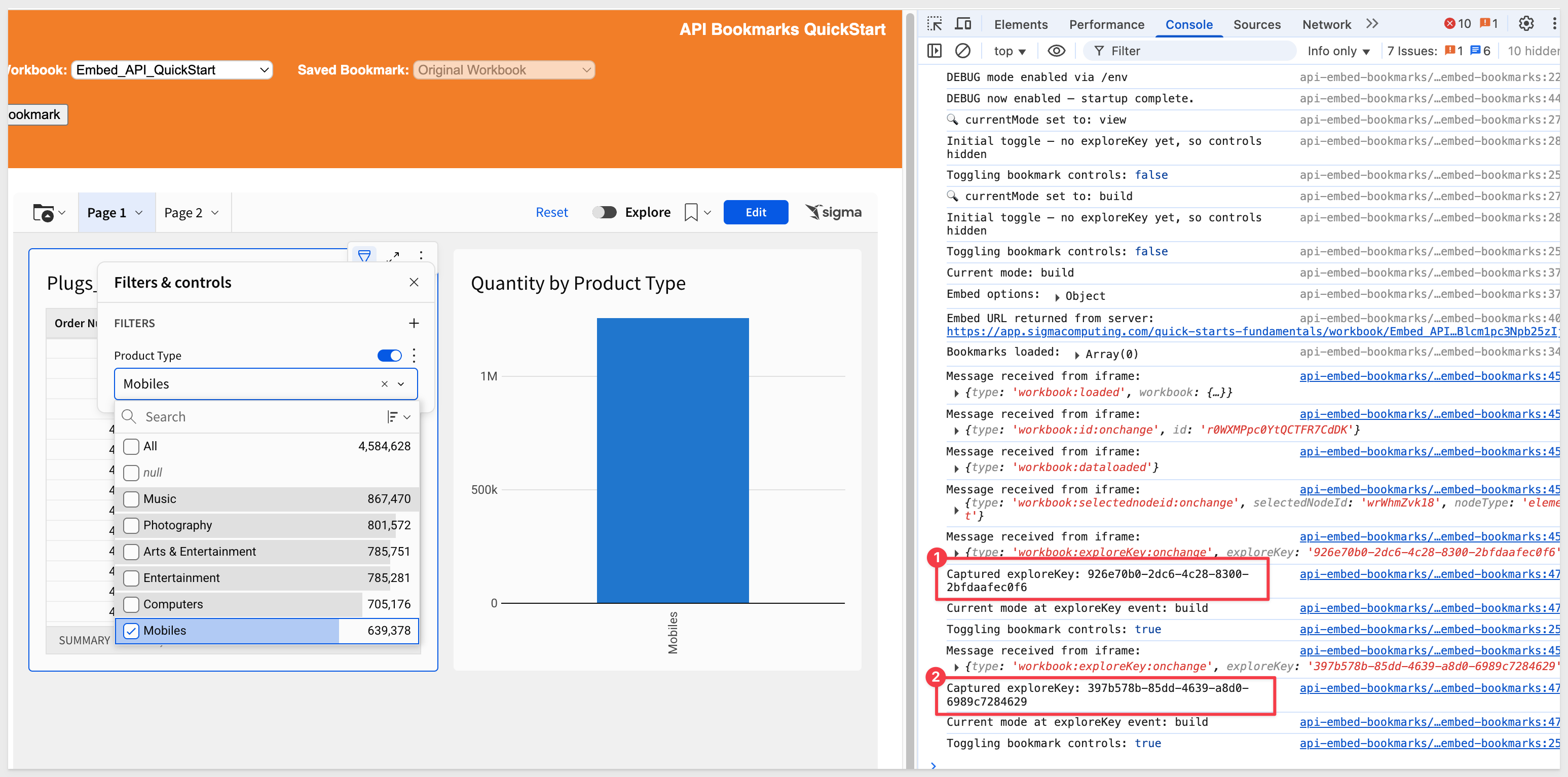Expand the table element to fullscreen

click(393, 256)
